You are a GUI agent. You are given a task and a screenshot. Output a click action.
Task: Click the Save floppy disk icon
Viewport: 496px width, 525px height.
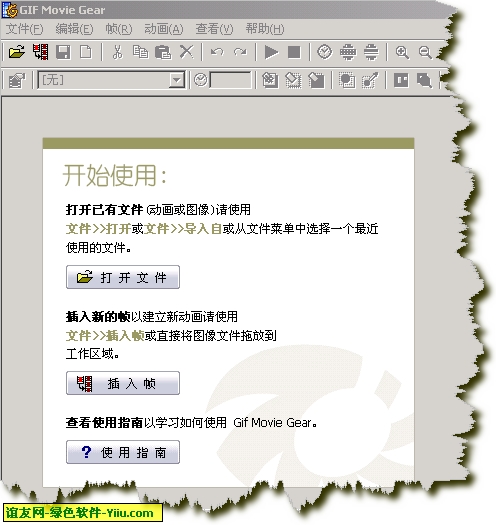(x=63, y=52)
